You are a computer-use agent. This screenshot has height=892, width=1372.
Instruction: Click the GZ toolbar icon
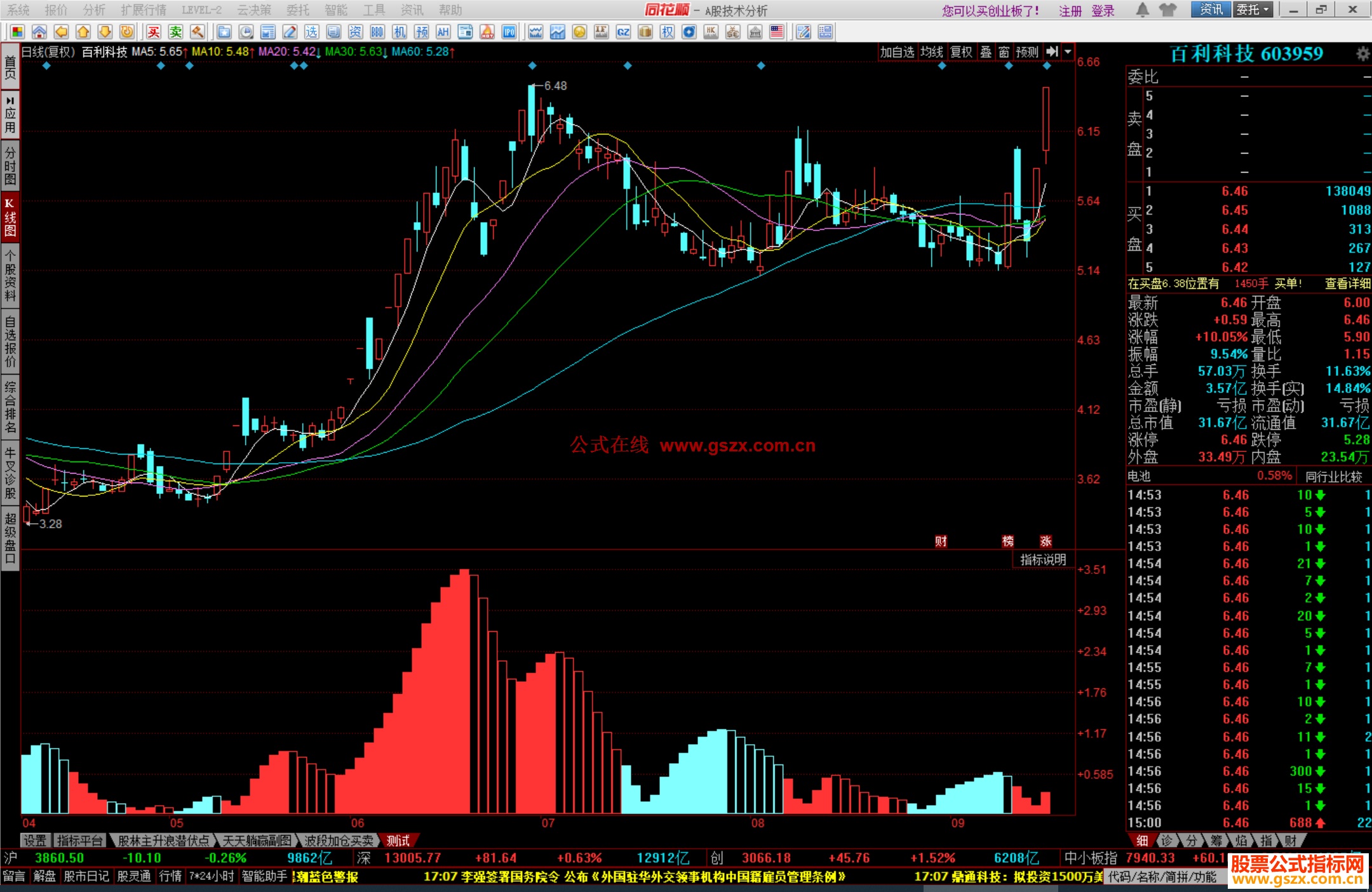[623, 32]
